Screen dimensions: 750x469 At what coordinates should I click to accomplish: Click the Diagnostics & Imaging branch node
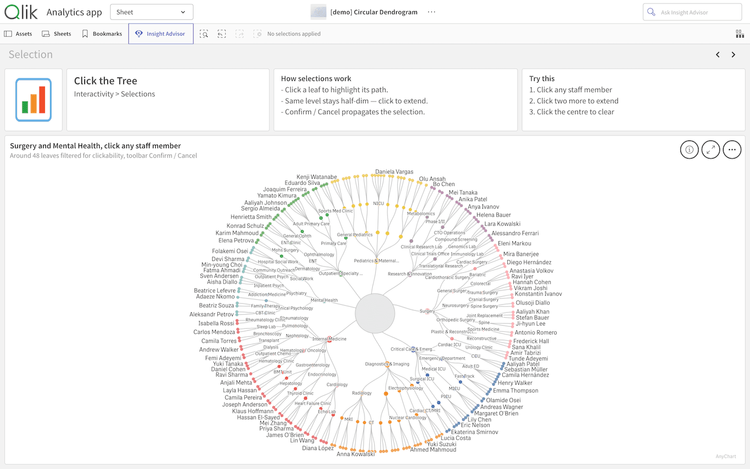click(387, 364)
